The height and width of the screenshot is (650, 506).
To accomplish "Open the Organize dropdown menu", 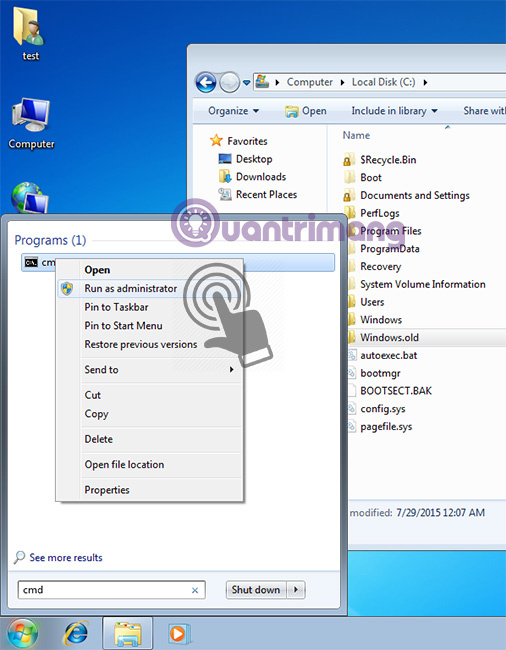I will (x=233, y=111).
